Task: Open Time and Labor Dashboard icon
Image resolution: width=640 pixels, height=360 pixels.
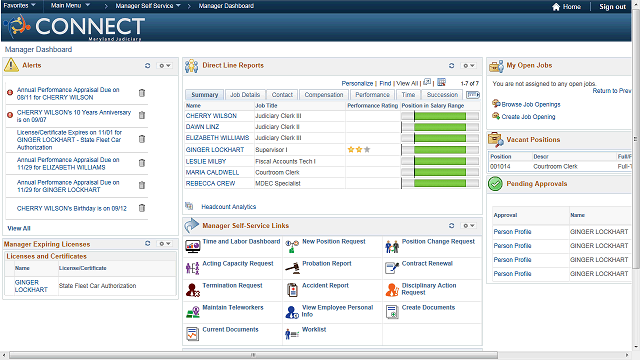Action: click(x=192, y=247)
